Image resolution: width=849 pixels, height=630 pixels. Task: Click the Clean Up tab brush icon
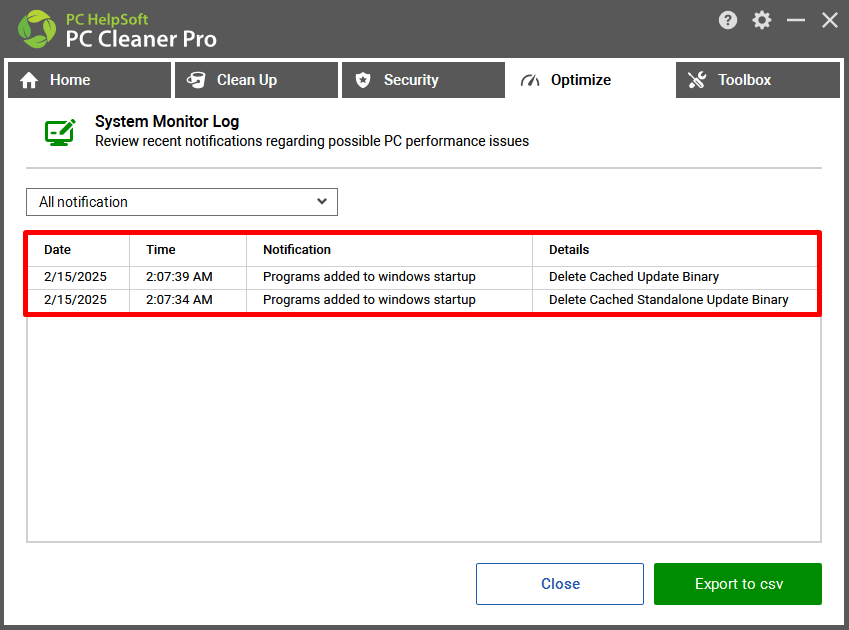pos(196,80)
